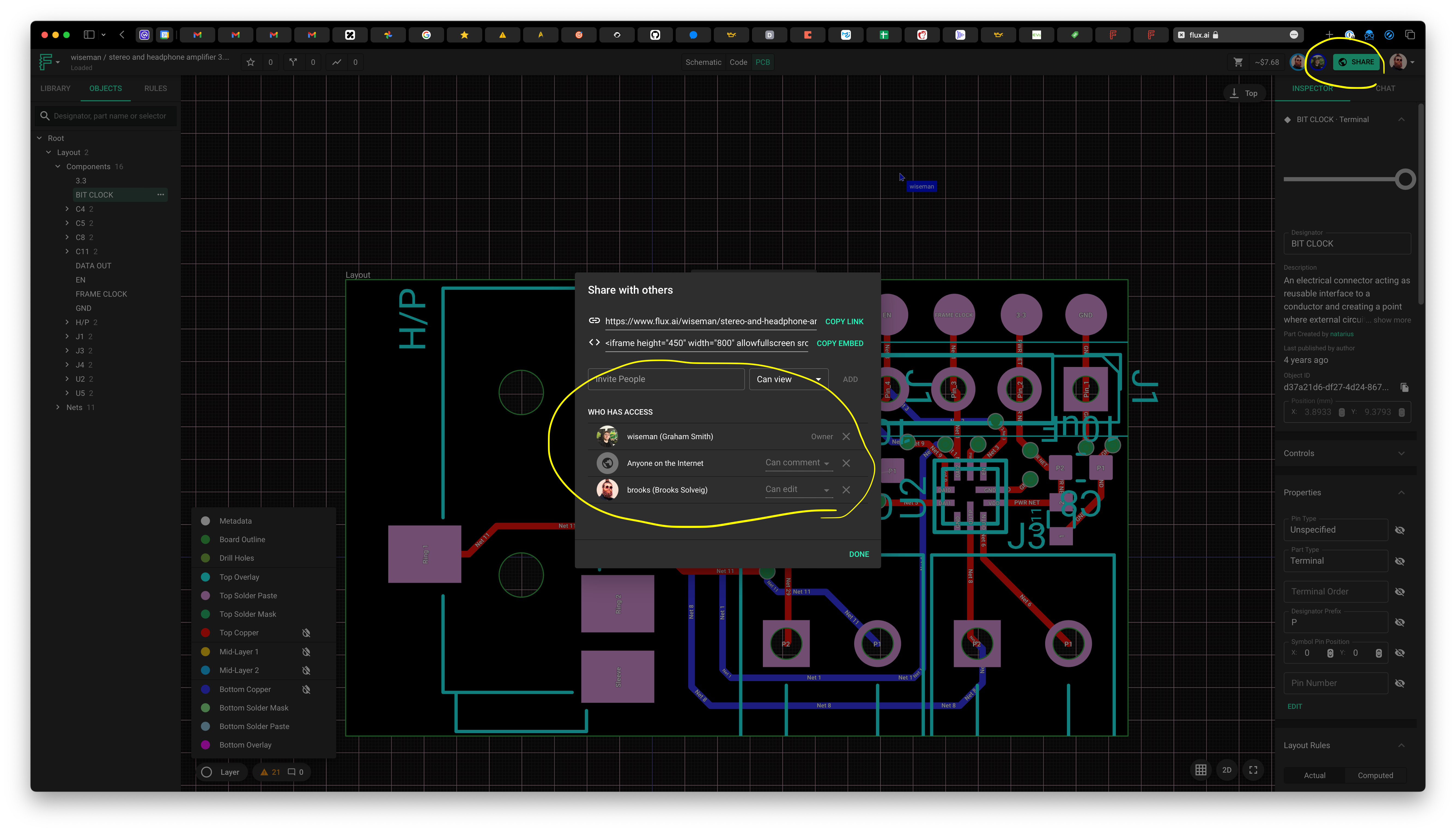This screenshot has width=1456, height=832.
Task: Expand the H/P component tree item
Action: coord(67,322)
